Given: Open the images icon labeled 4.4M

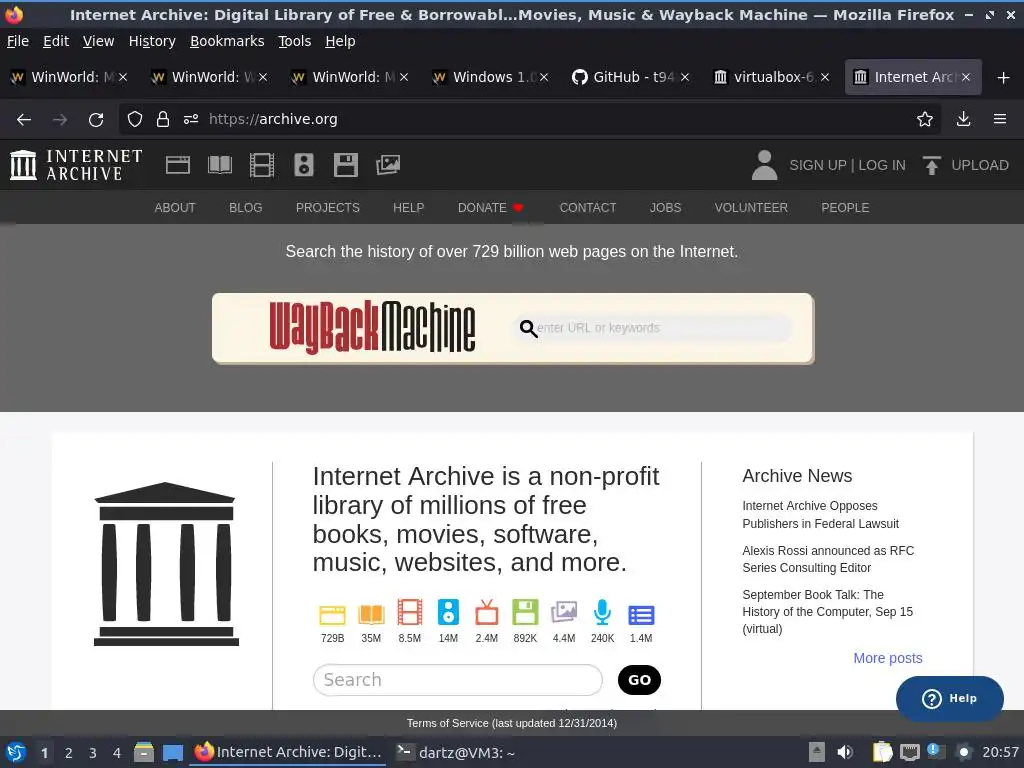Looking at the screenshot, I should (x=564, y=613).
